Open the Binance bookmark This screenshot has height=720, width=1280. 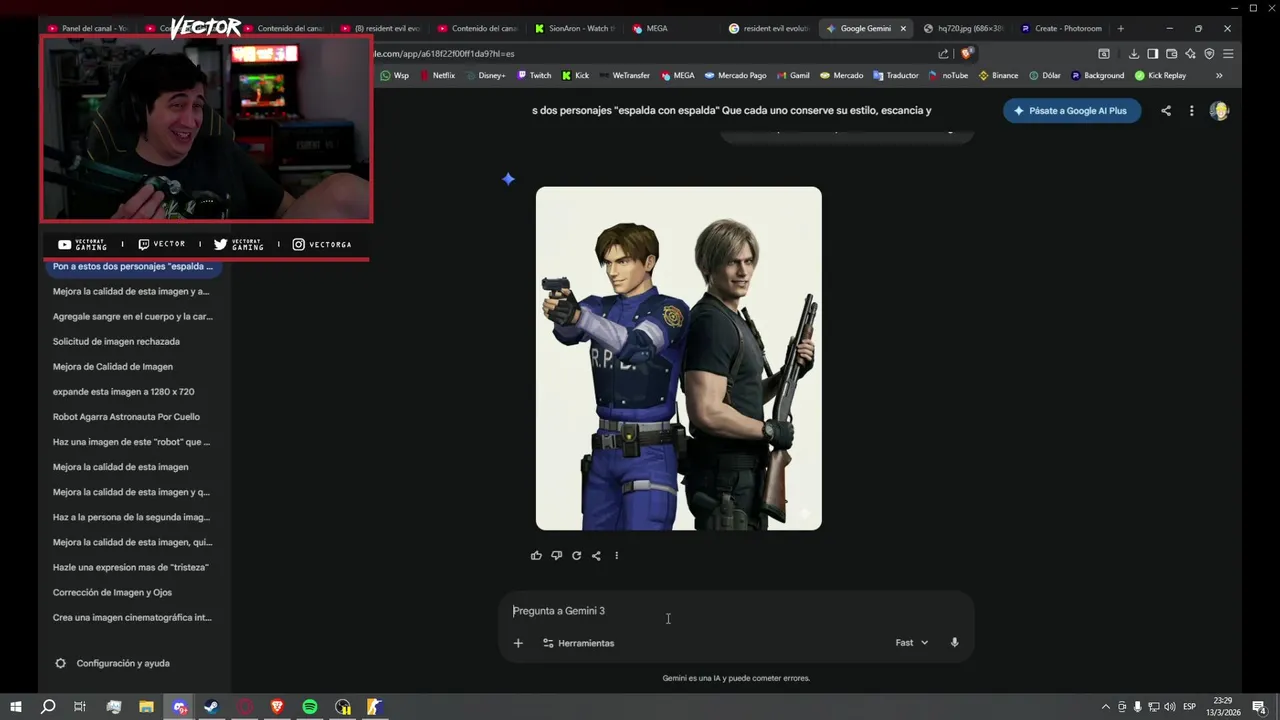point(998,75)
